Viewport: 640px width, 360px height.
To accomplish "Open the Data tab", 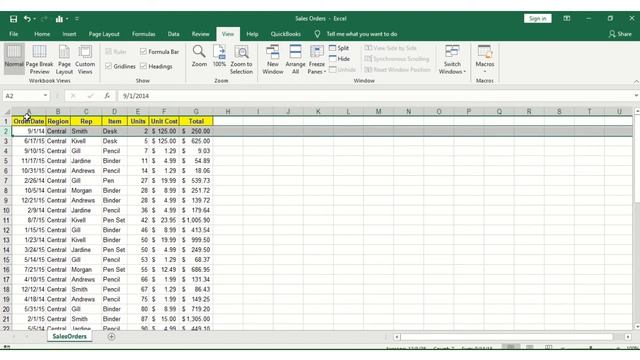I will (173, 34).
